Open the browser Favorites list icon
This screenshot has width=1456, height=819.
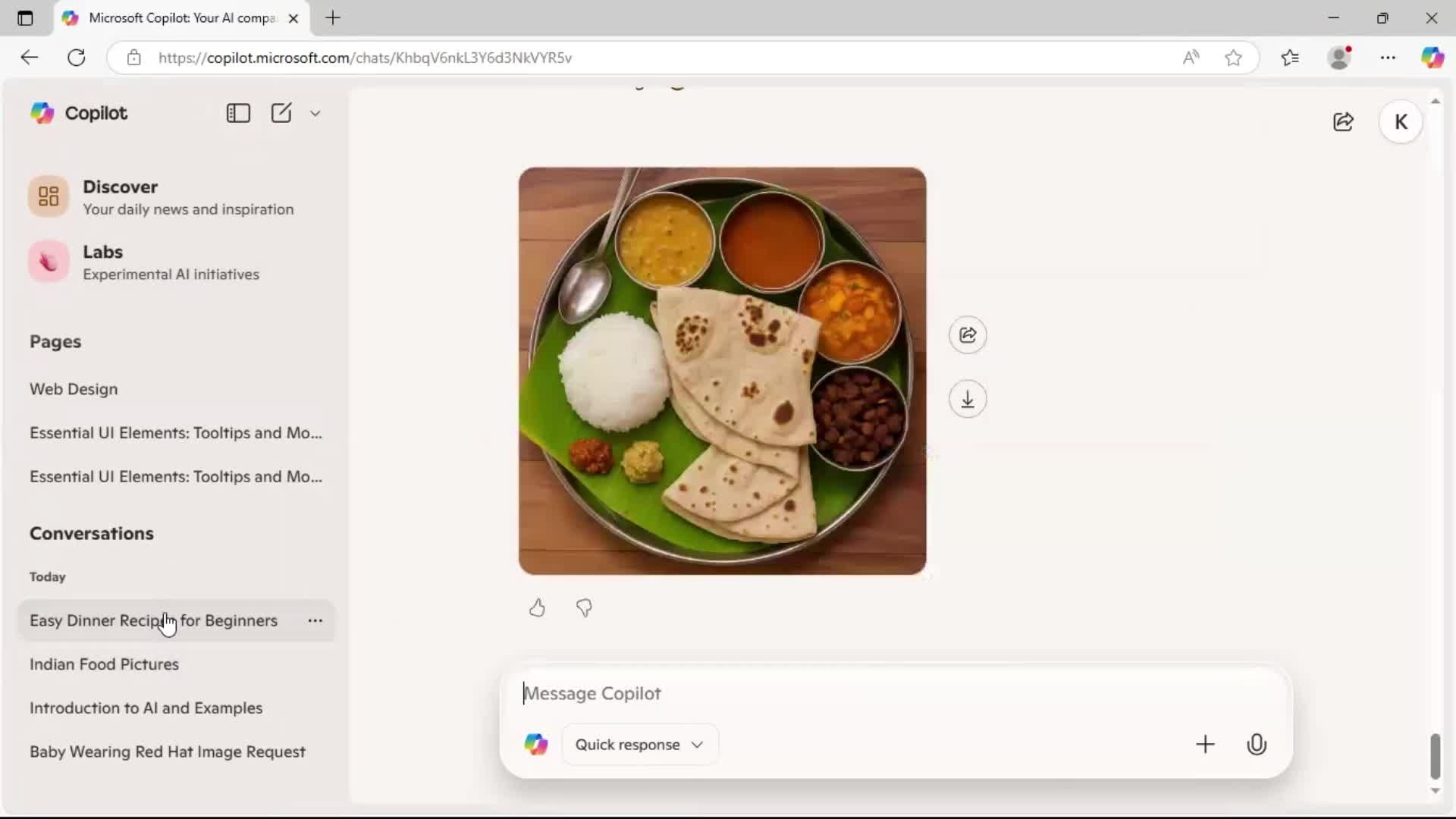click(x=1290, y=58)
